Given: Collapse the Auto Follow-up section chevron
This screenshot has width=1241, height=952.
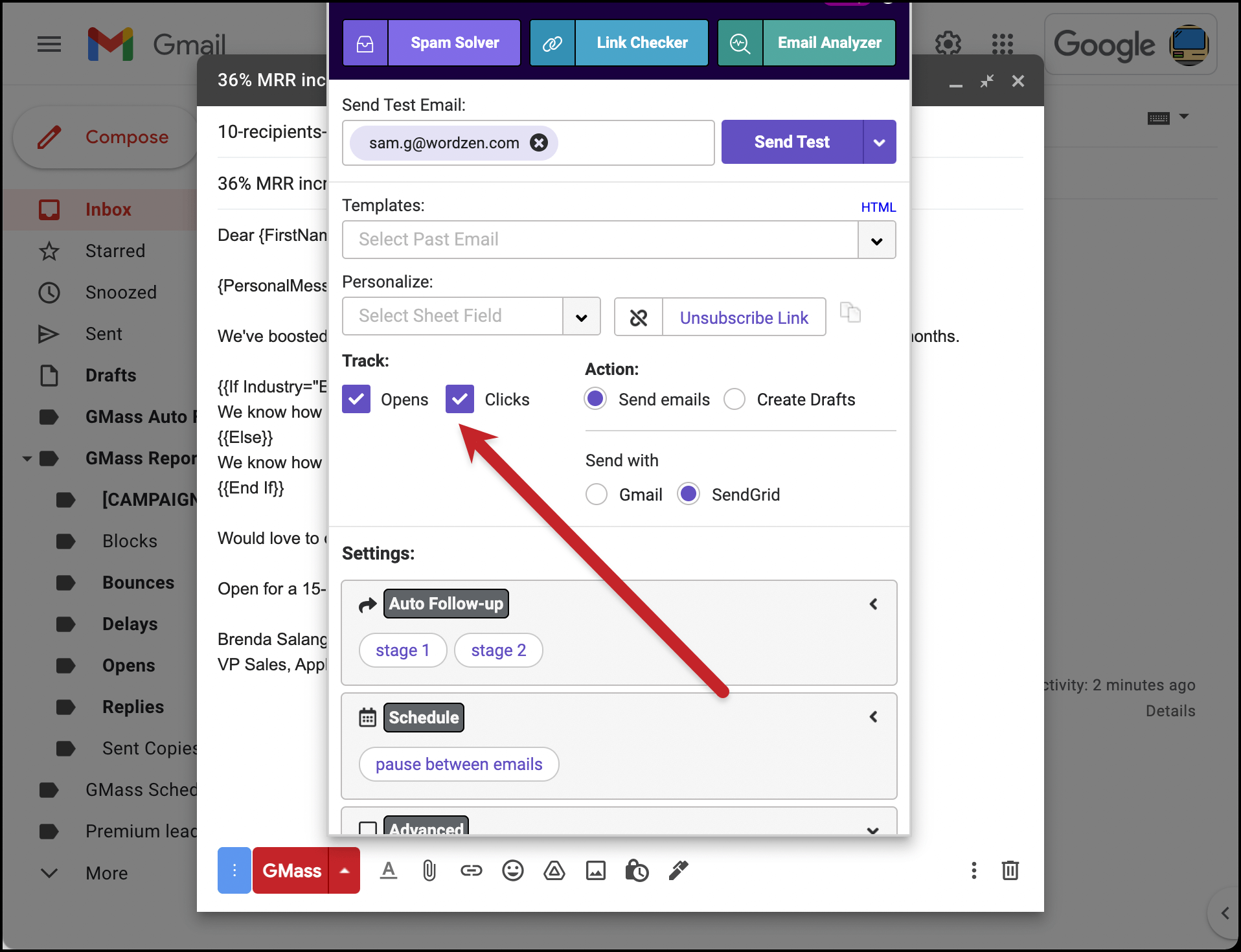Looking at the screenshot, I should pyautogui.click(x=873, y=604).
